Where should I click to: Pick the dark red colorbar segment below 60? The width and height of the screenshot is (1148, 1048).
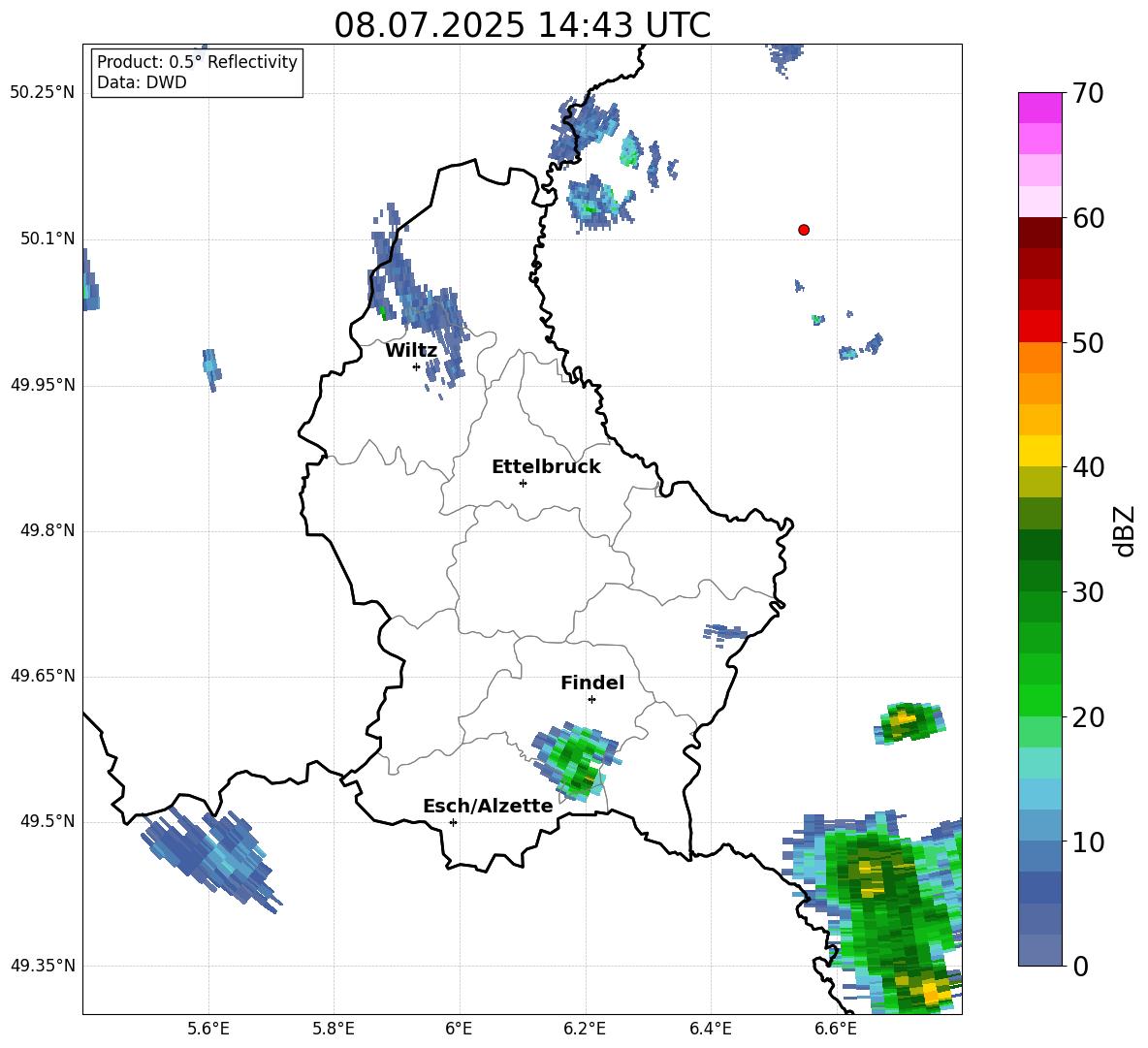[x=1039, y=233]
